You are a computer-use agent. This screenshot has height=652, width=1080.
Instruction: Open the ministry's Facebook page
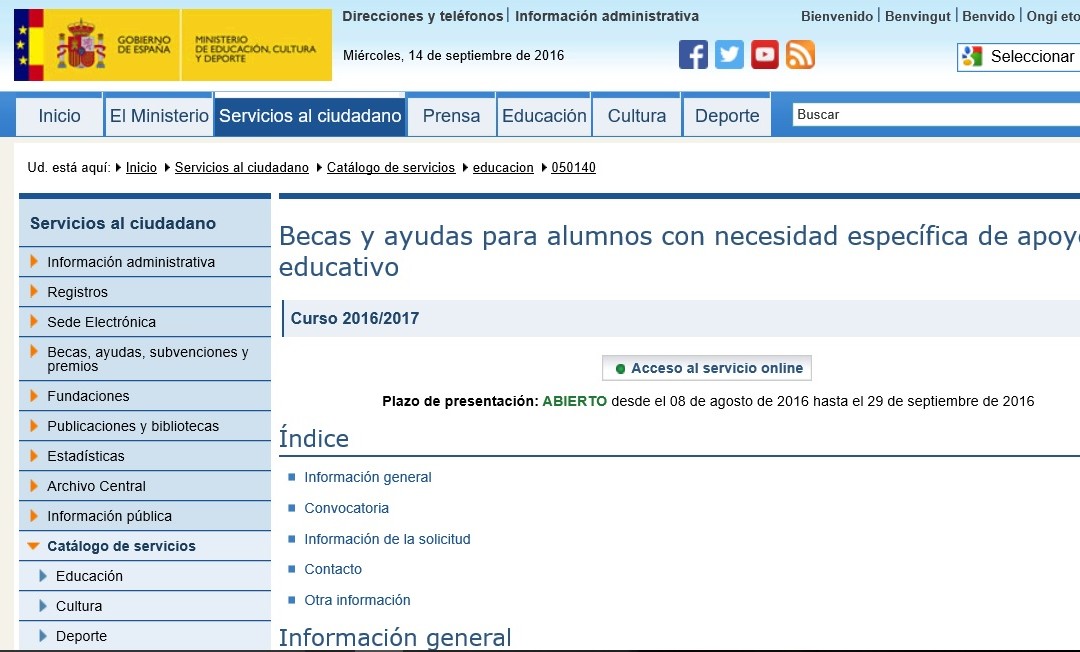click(x=693, y=54)
